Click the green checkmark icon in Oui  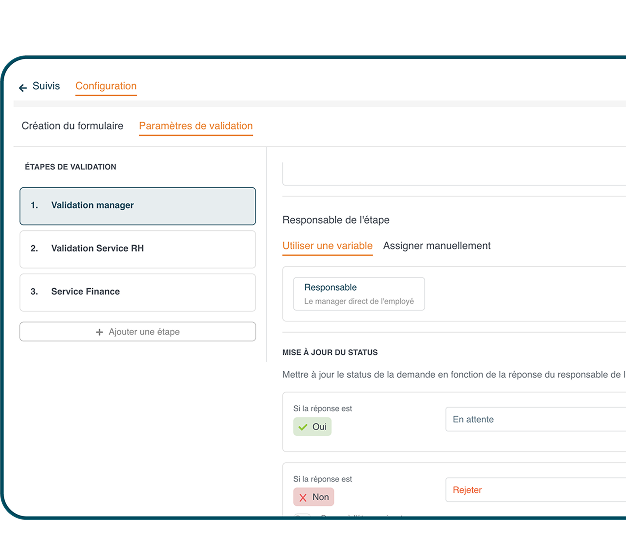303,427
